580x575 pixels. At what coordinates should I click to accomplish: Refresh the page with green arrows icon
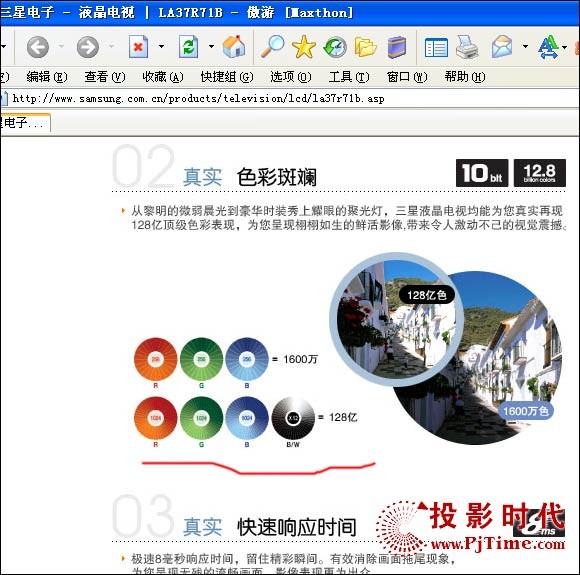tap(188, 46)
